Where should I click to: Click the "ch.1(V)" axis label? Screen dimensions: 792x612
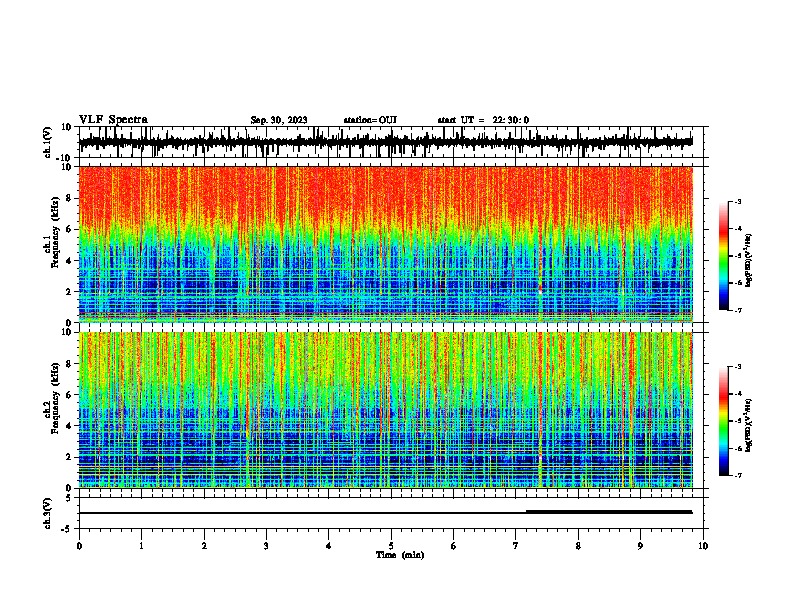pos(48,142)
